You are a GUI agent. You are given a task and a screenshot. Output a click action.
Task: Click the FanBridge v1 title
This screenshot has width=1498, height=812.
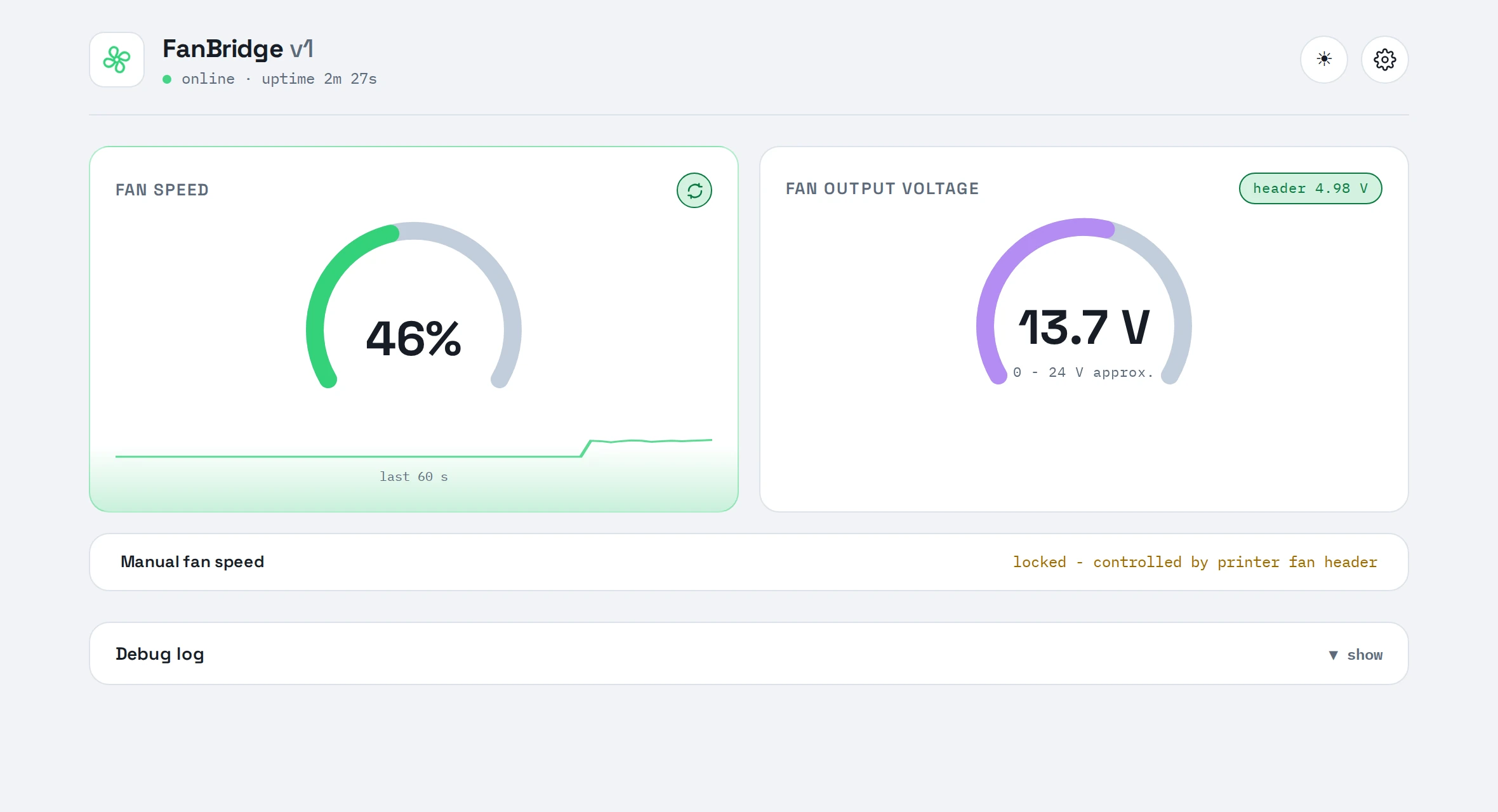[x=238, y=49]
